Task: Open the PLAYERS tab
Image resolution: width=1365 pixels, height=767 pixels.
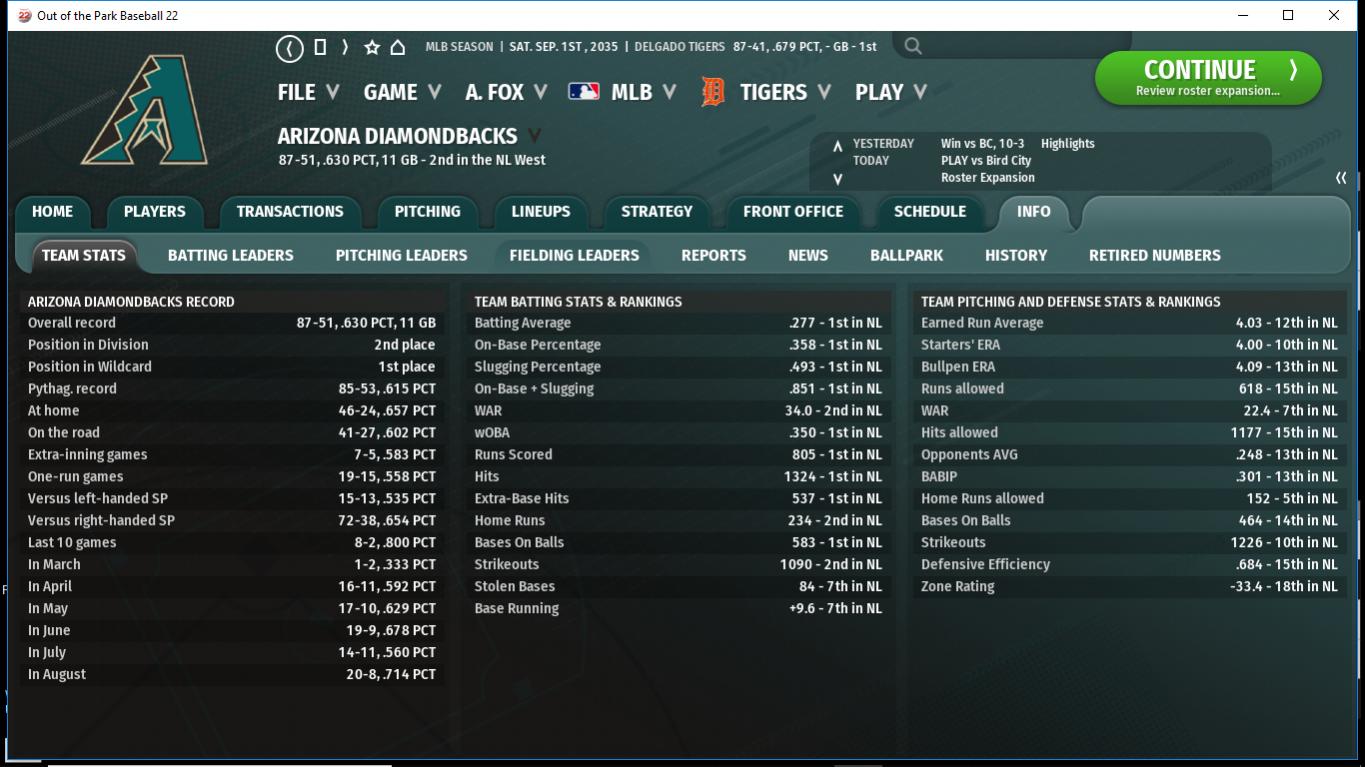Action: coord(154,212)
